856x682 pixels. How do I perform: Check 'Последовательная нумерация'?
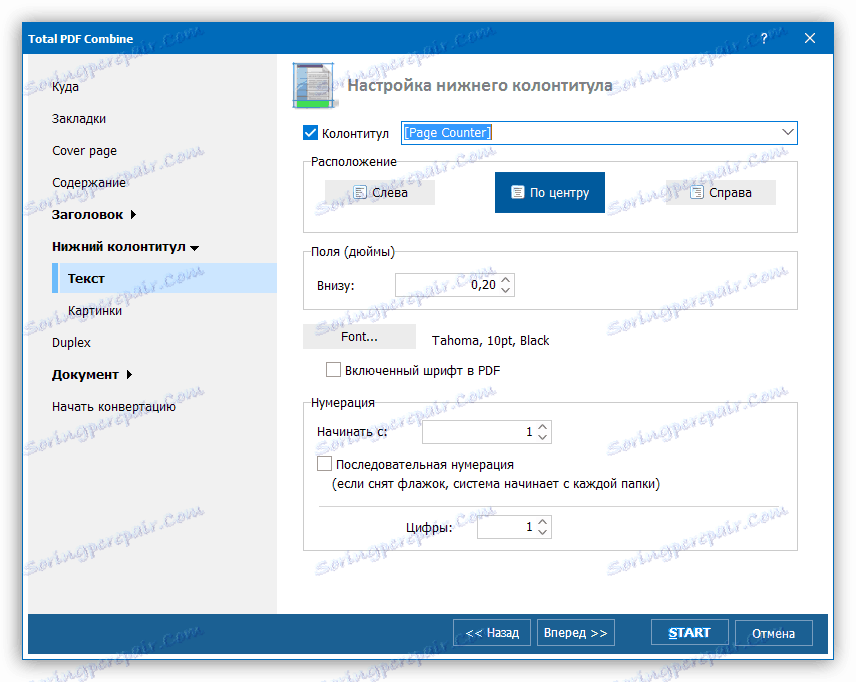click(x=324, y=463)
